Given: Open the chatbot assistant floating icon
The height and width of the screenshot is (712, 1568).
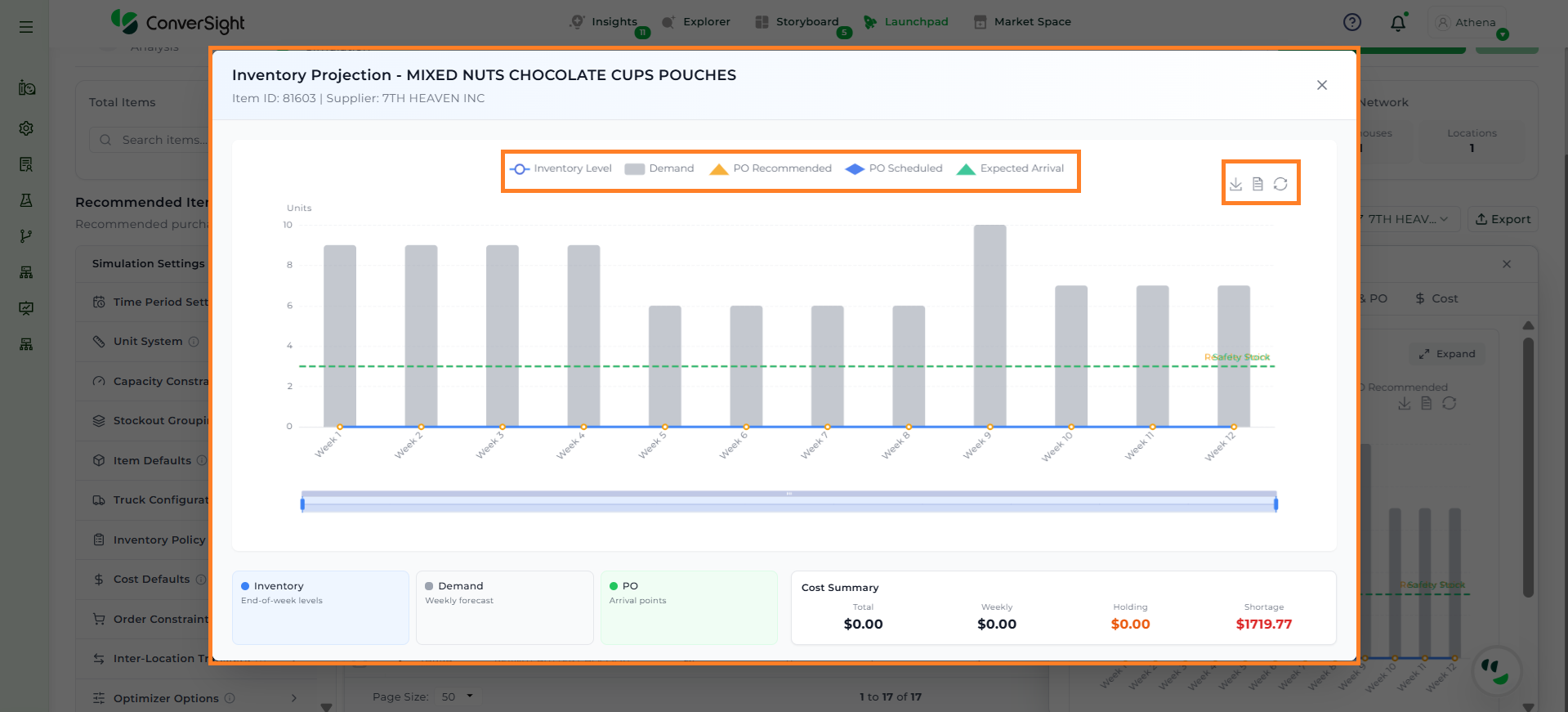Looking at the screenshot, I should pyautogui.click(x=1496, y=671).
